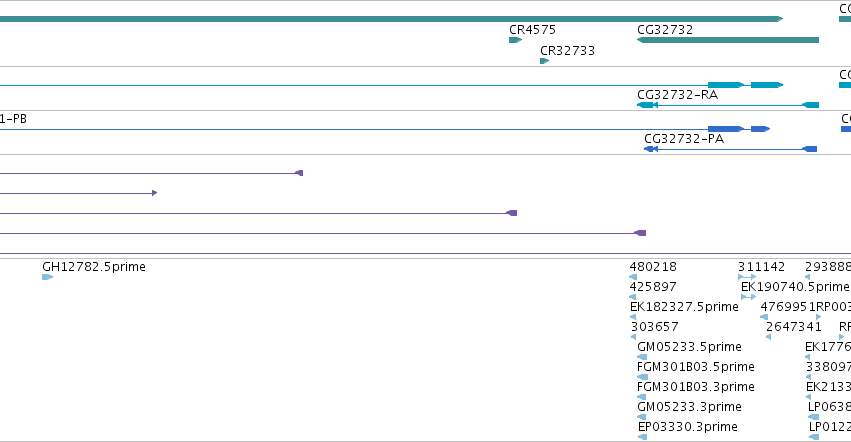Screen dimensions: 851x442
Task: Select the EK190740.5prime label
Action: click(x=795, y=287)
